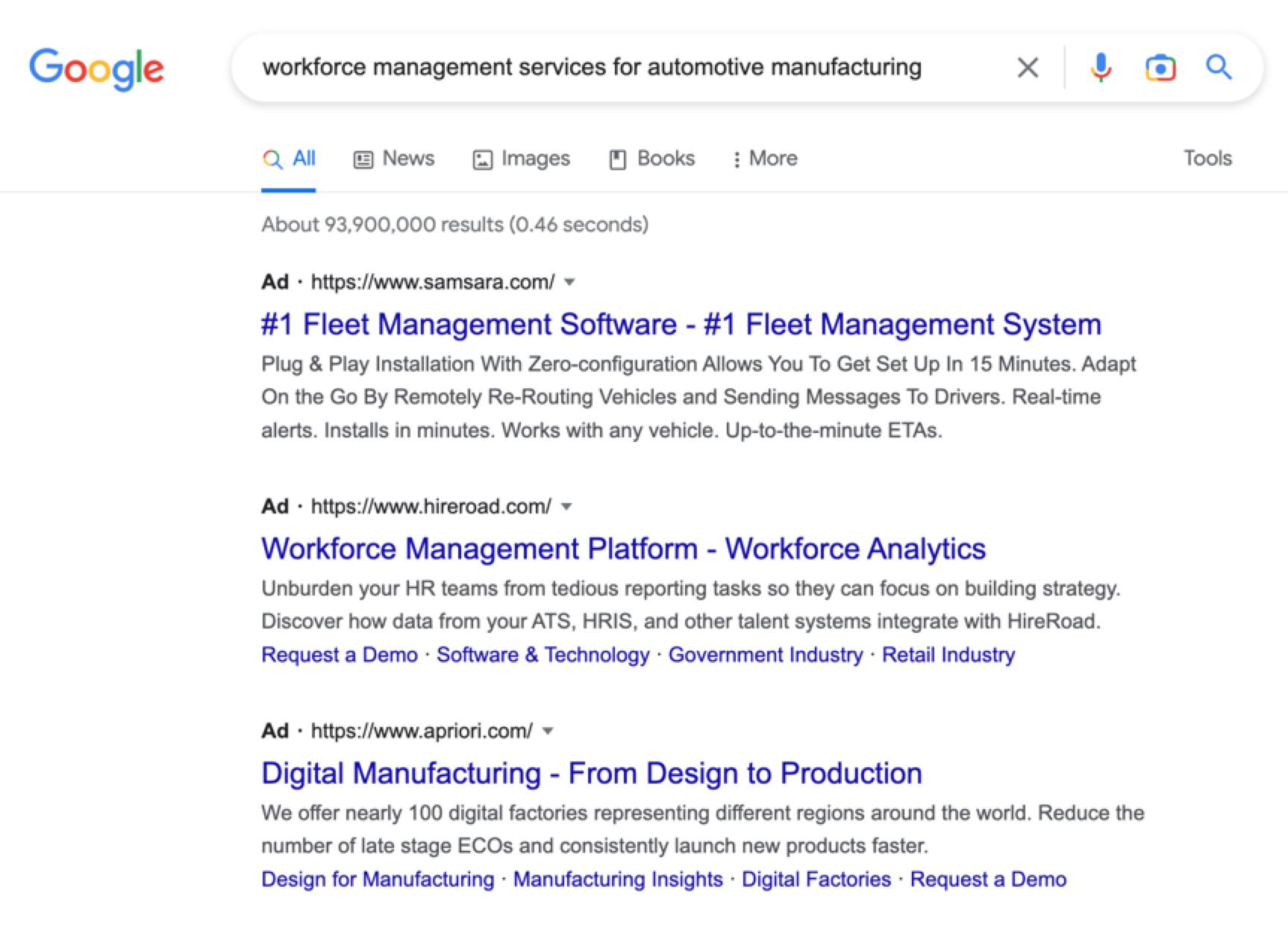Click 'Software & Technology' sitelink
Image resolution: width=1288 pixels, height=930 pixels.
pos(543,655)
